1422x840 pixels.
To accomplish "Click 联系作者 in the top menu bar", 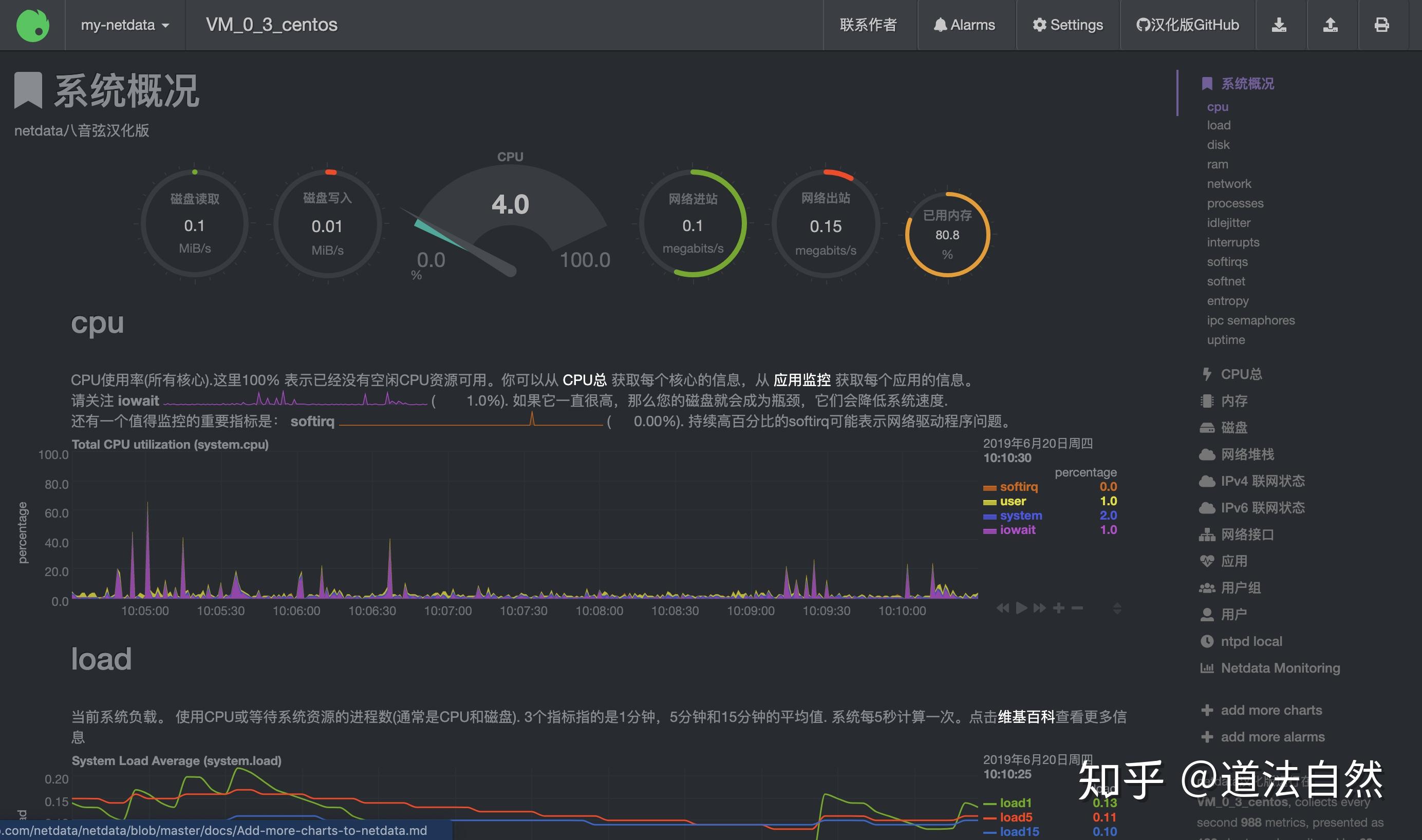I will [x=870, y=25].
